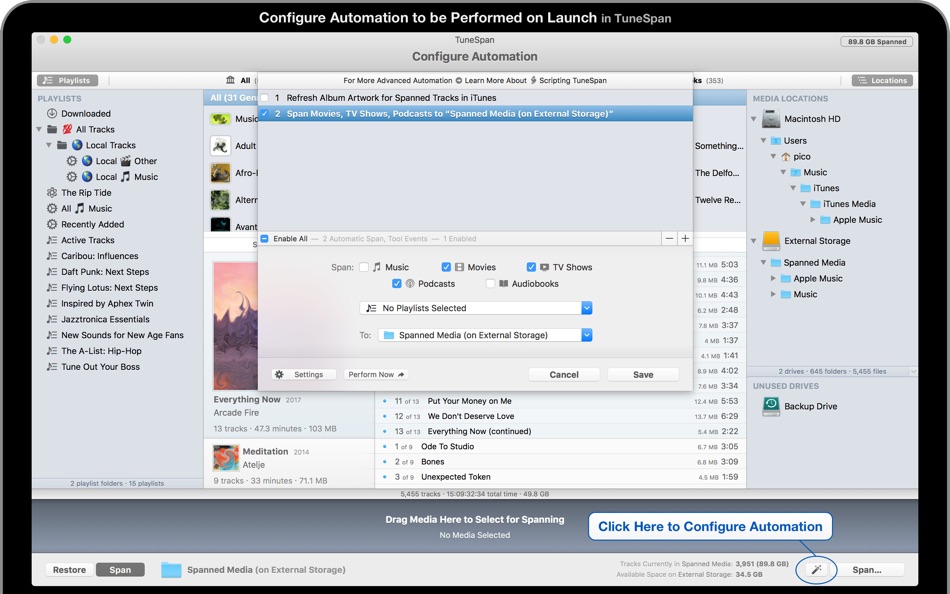Image resolution: width=950 pixels, height=594 pixels.
Task: Add new automation with plus icon
Action: click(x=685, y=239)
